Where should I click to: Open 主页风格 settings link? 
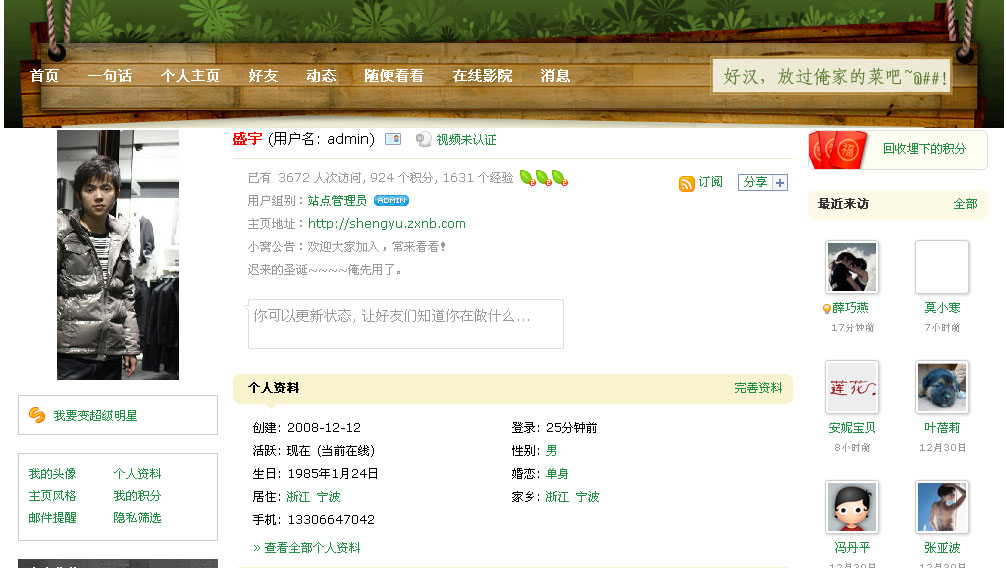(x=52, y=495)
